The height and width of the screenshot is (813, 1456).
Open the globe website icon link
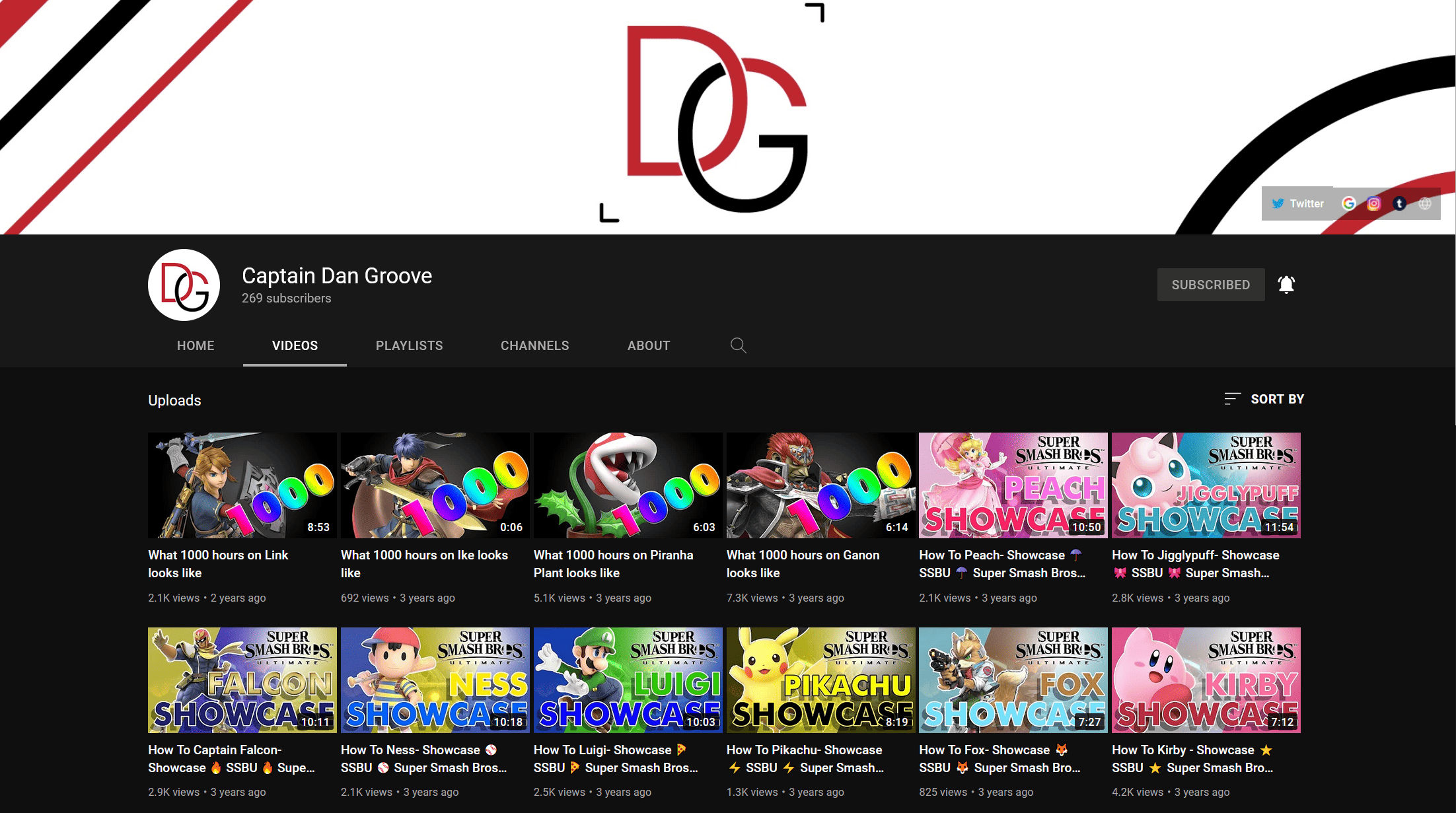[x=1425, y=203]
